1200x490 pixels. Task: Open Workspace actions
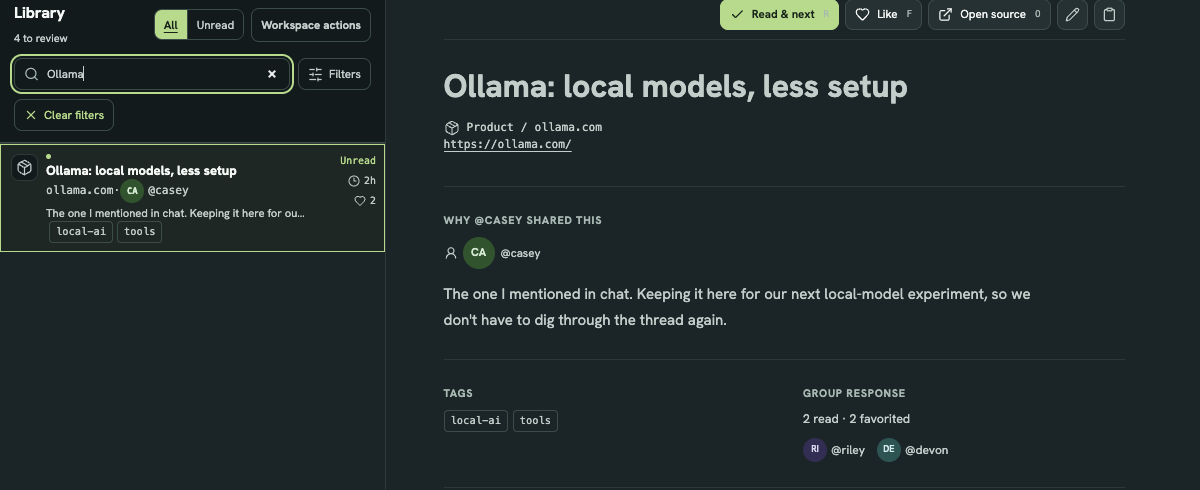(310, 25)
